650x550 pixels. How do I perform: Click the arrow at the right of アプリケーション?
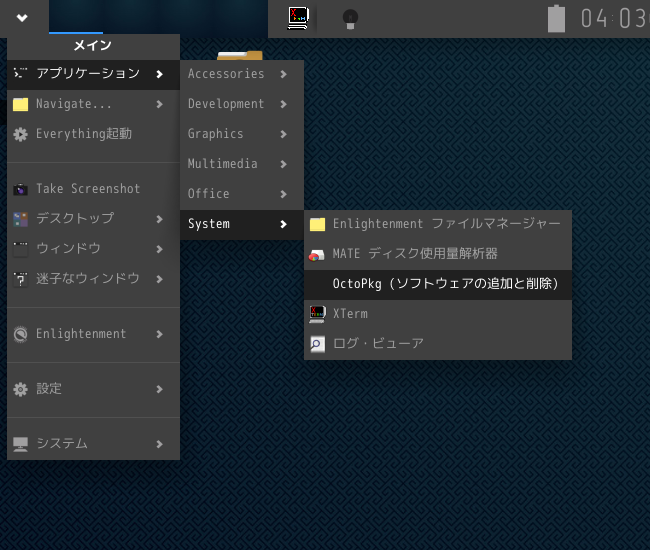[160, 74]
